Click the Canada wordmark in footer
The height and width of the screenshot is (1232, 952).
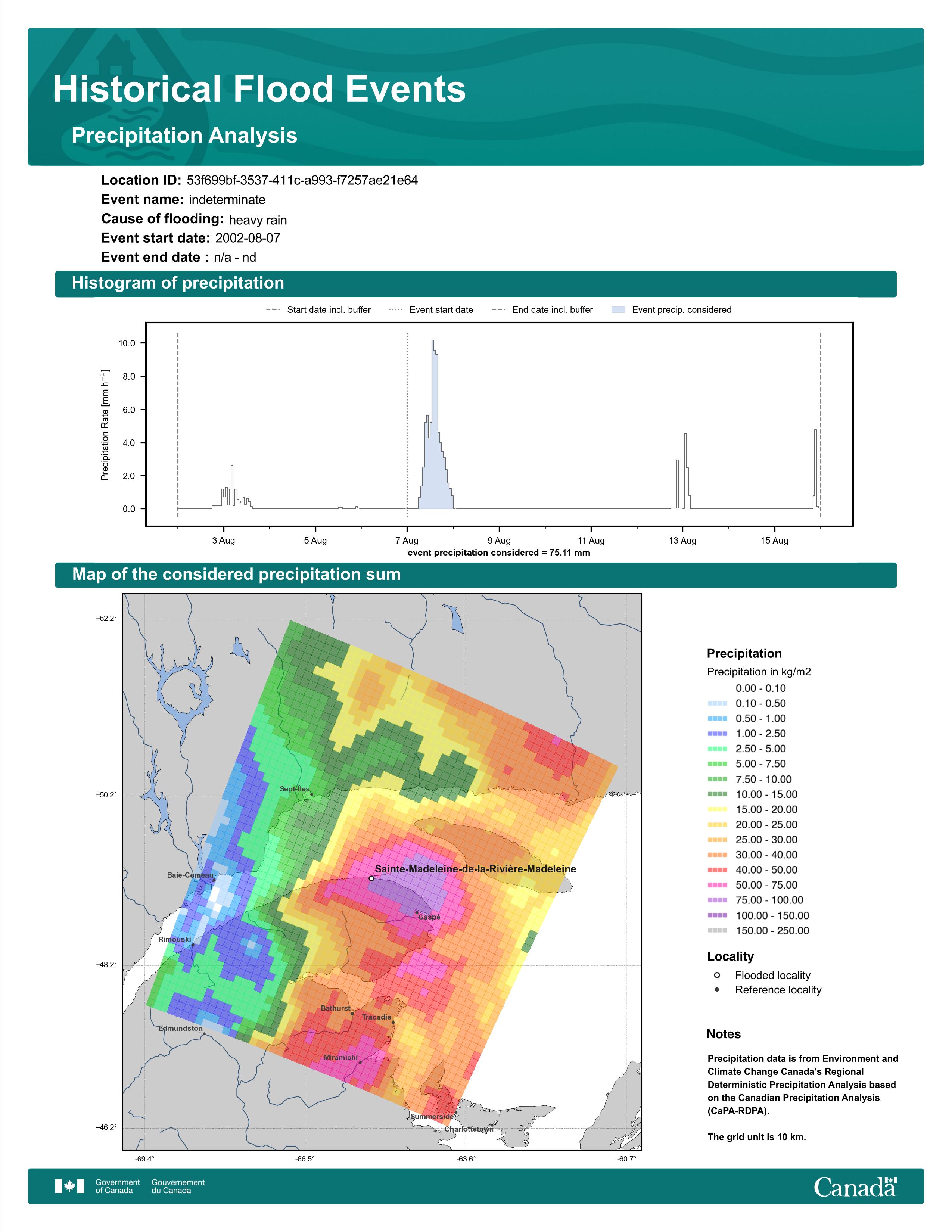coord(855,1187)
